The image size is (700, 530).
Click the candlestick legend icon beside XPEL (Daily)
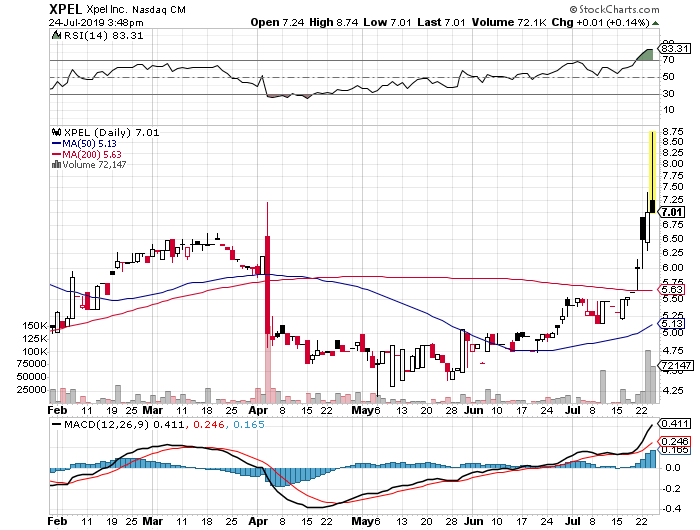point(57,132)
